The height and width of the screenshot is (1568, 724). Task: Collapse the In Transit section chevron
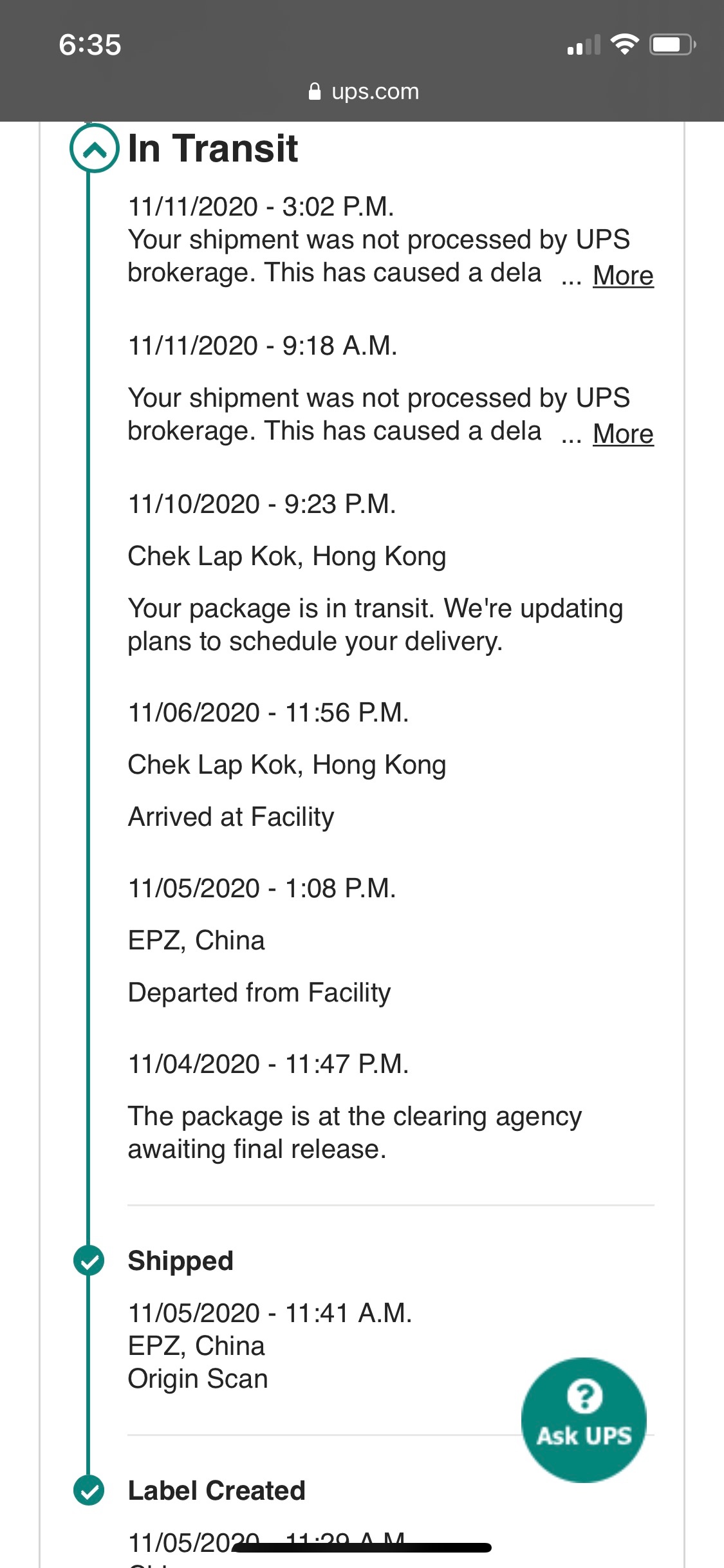(x=94, y=149)
